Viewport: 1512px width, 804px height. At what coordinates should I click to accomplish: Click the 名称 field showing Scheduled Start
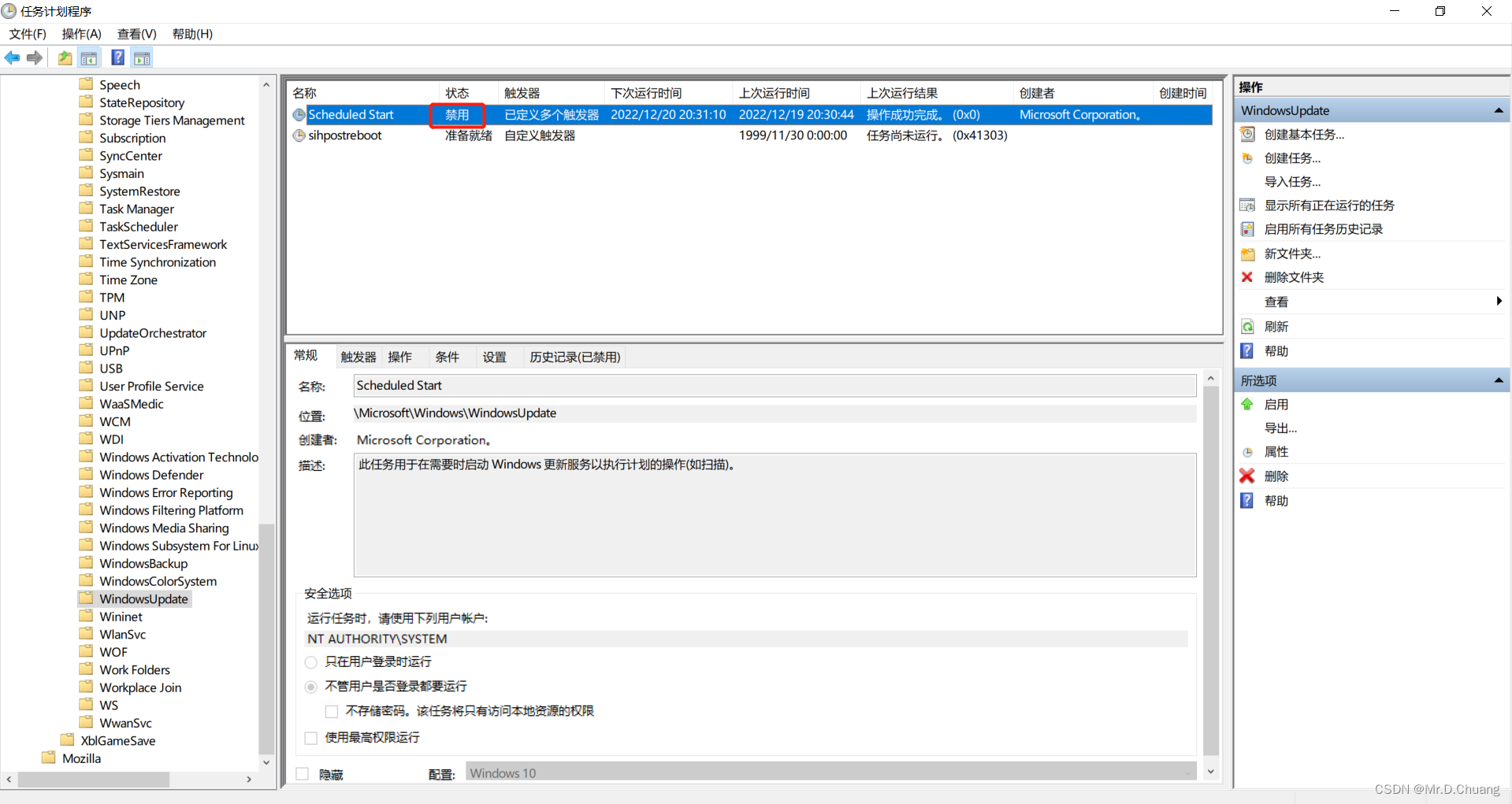pos(775,385)
